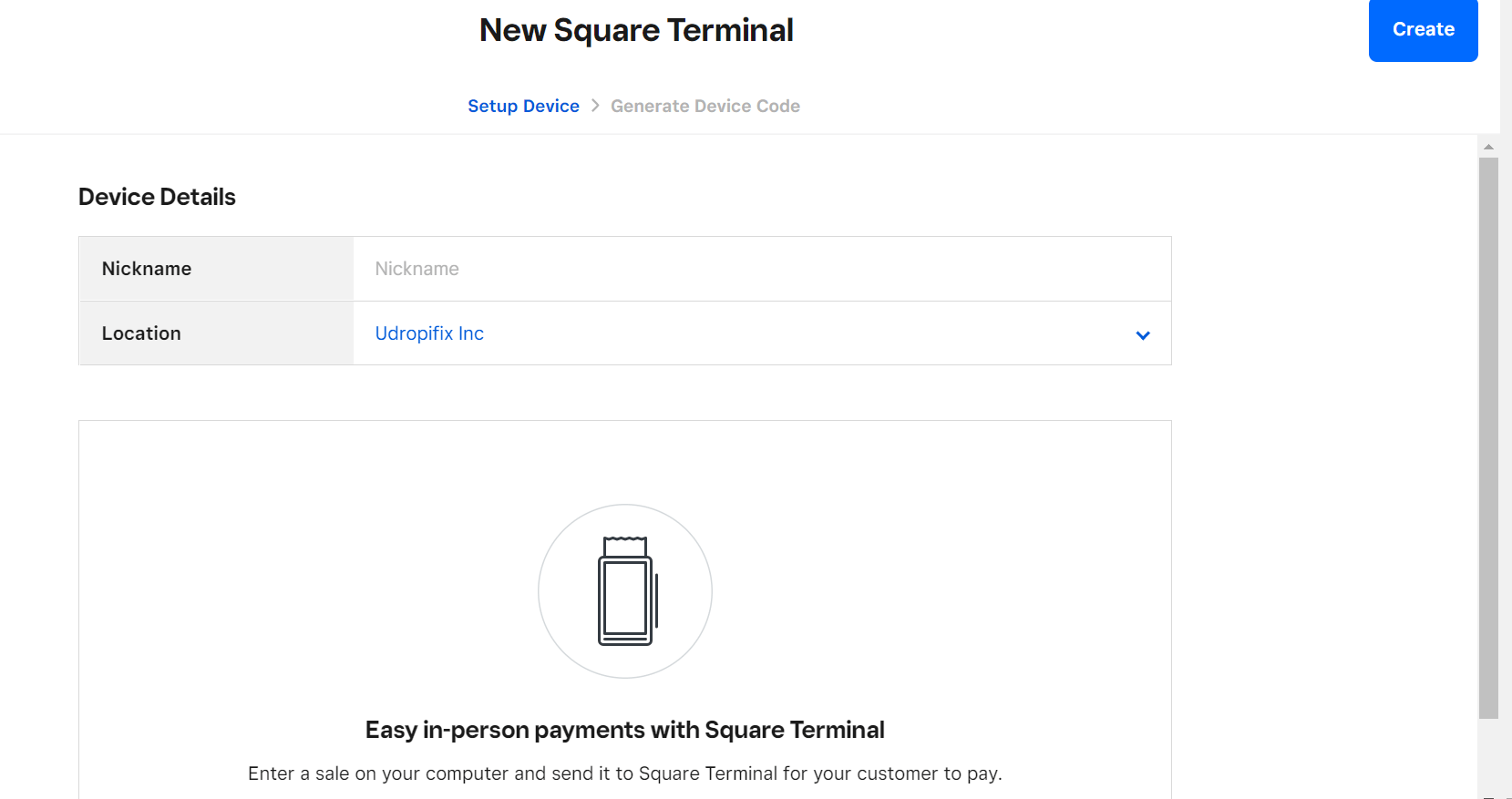The width and height of the screenshot is (1512, 799).
Task: Click the Nickname placeholder text
Action: 416,268
